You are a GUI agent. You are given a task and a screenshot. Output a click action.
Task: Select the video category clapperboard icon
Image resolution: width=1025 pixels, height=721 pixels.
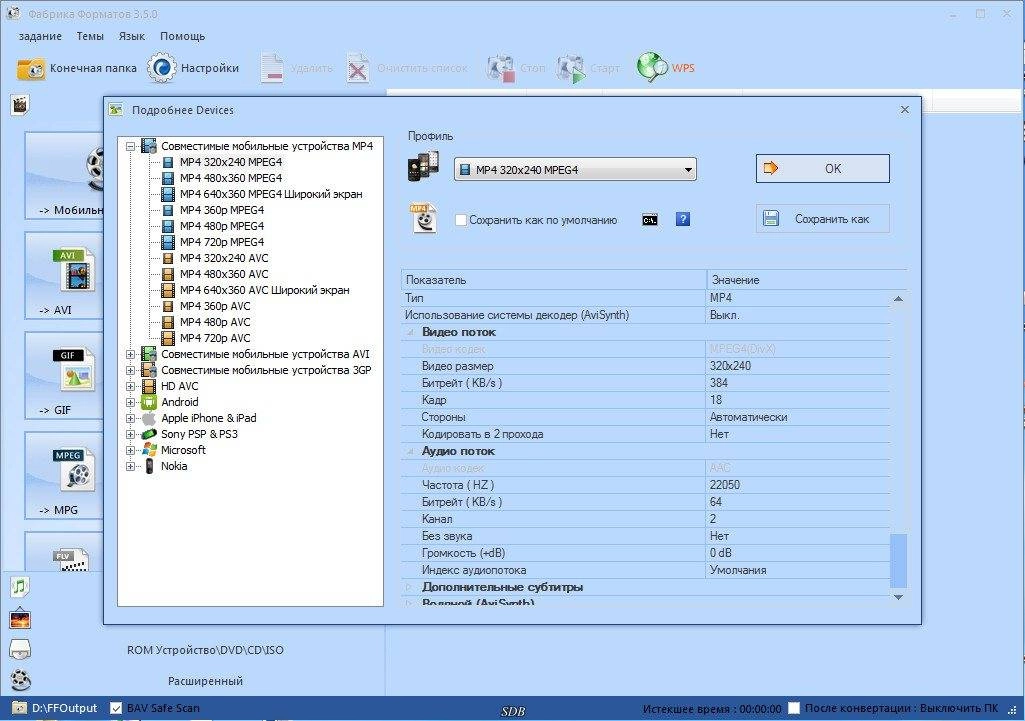pyautogui.click(x=20, y=105)
